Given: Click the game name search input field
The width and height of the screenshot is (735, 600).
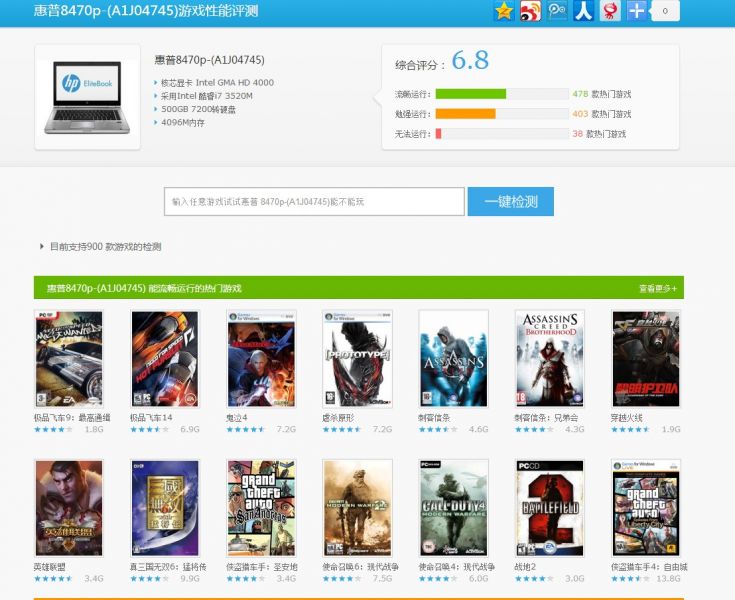Looking at the screenshot, I should (x=314, y=202).
